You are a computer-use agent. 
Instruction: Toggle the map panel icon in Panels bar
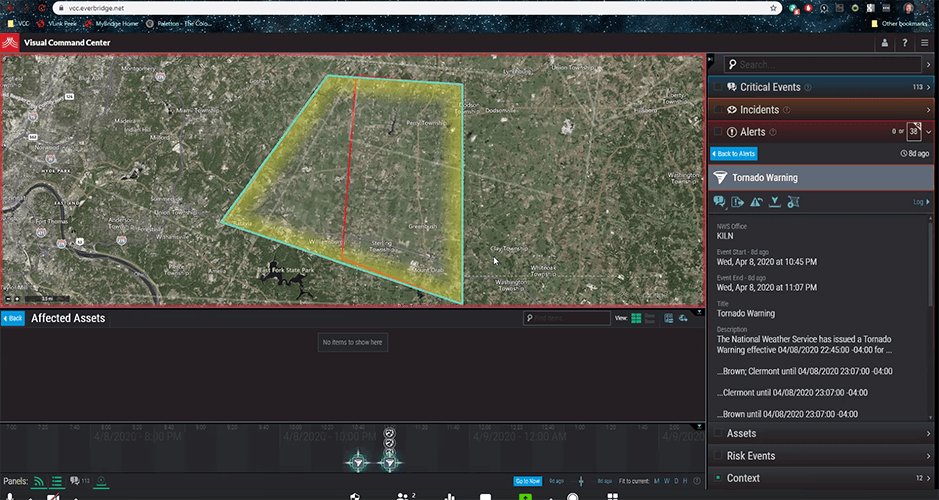point(101,481)
